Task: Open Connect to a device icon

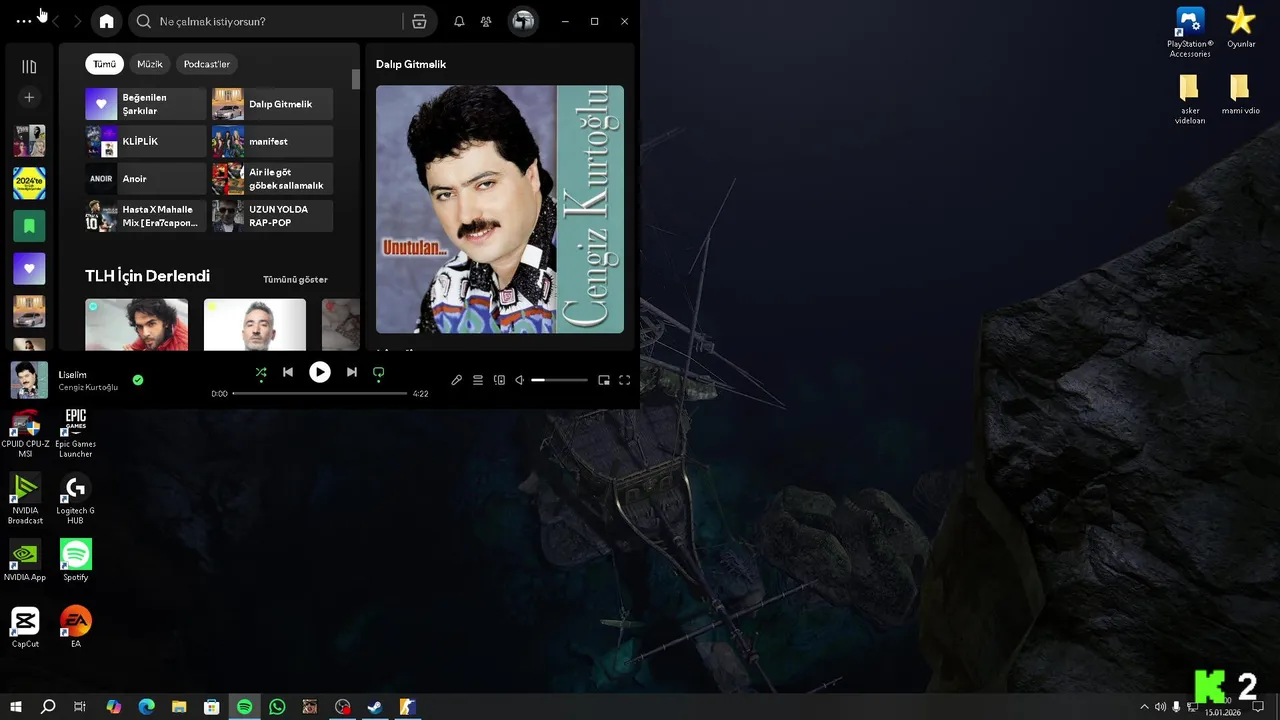Action: tap(499, 380)
